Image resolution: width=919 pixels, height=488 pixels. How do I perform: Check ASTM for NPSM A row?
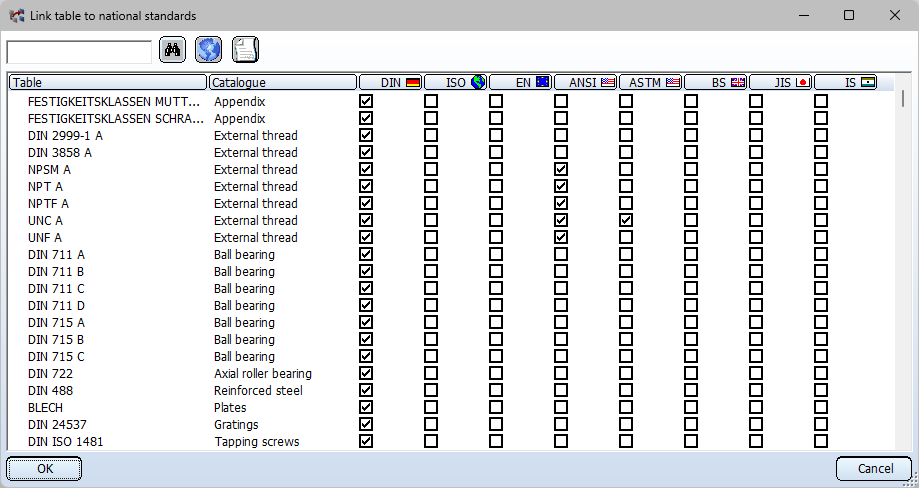click(626, 169)
